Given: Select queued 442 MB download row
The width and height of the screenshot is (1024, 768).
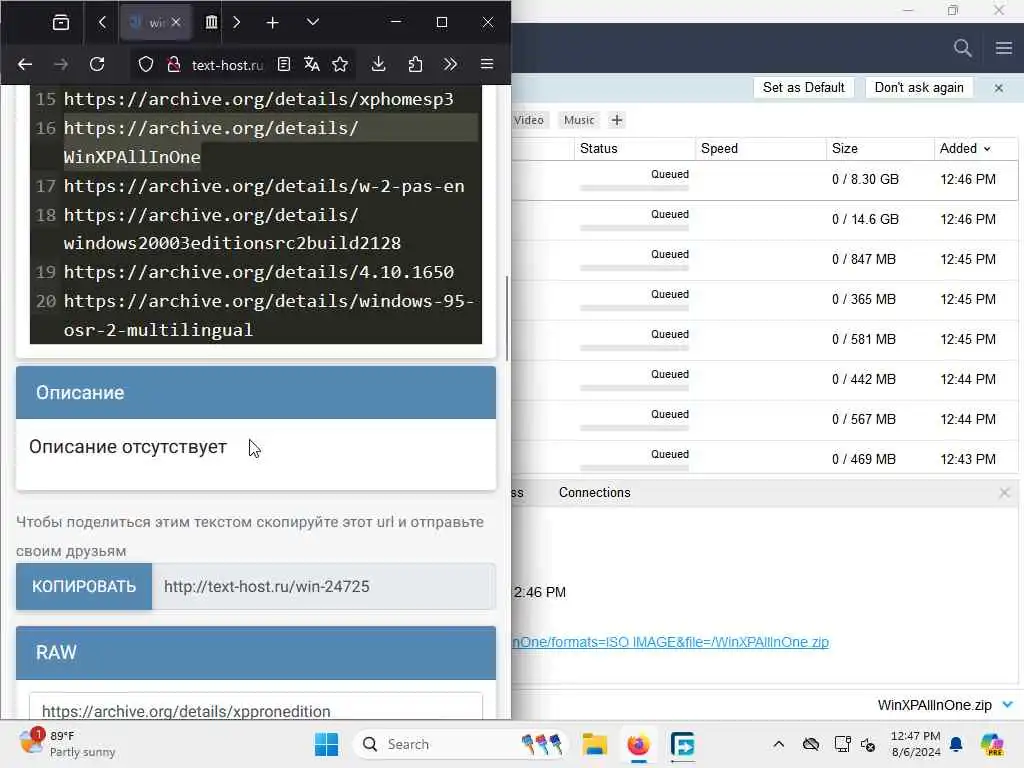Looking at the screenshot, I should point(765,379).
